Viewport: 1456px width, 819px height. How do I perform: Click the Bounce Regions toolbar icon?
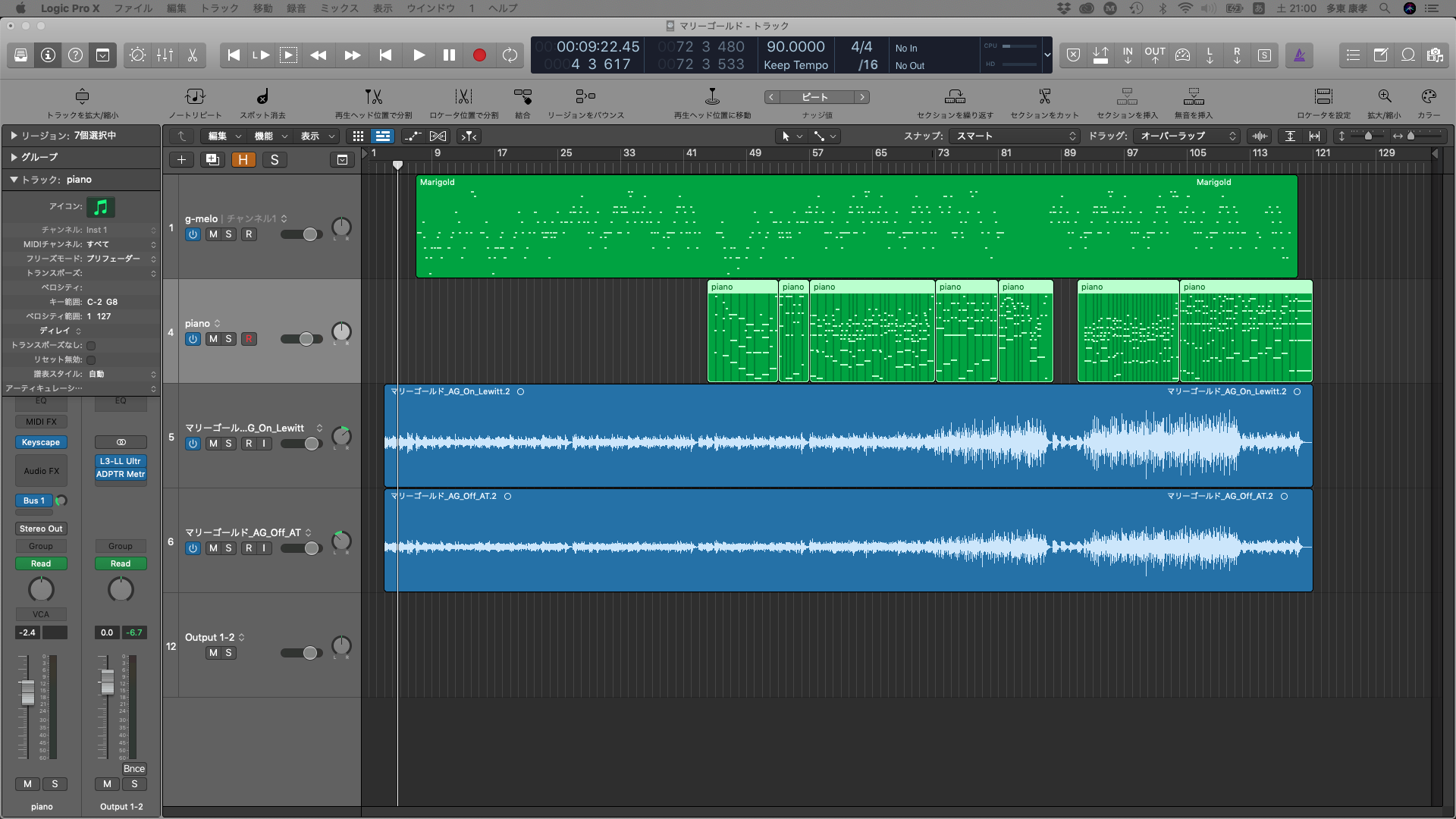(585, 97)
